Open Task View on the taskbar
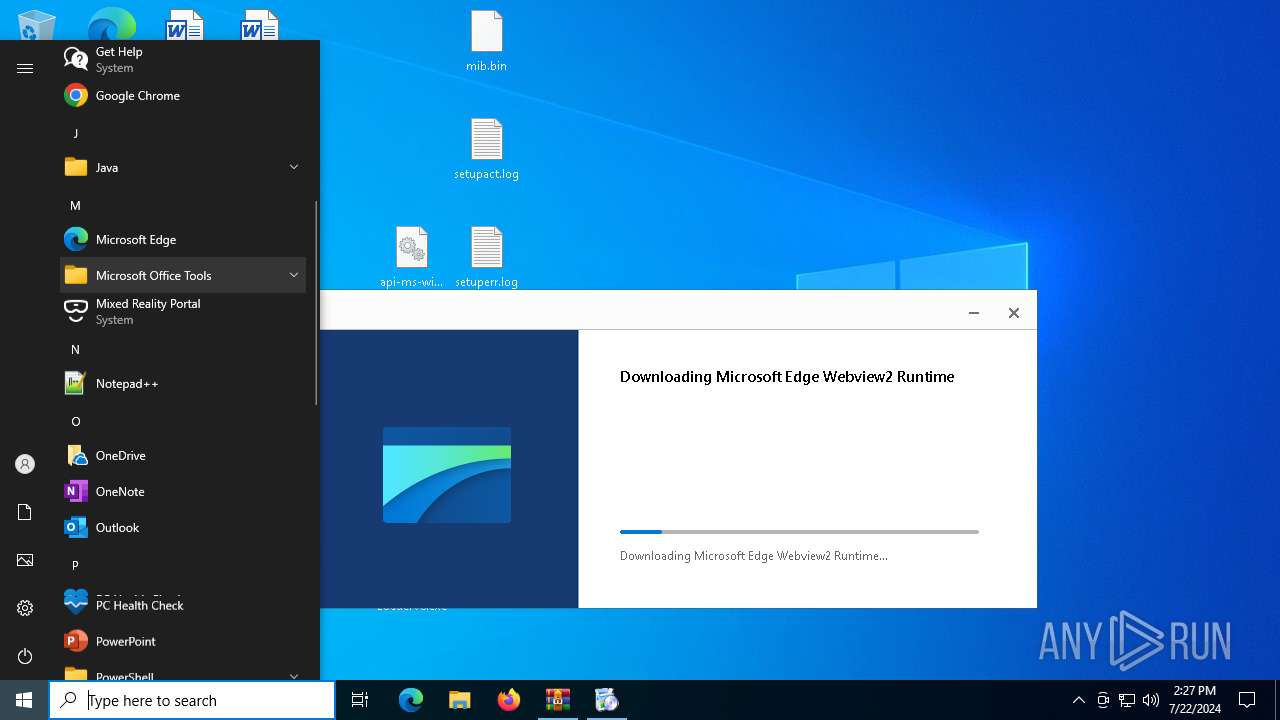The image size is (1280, 720). [360, 700]
